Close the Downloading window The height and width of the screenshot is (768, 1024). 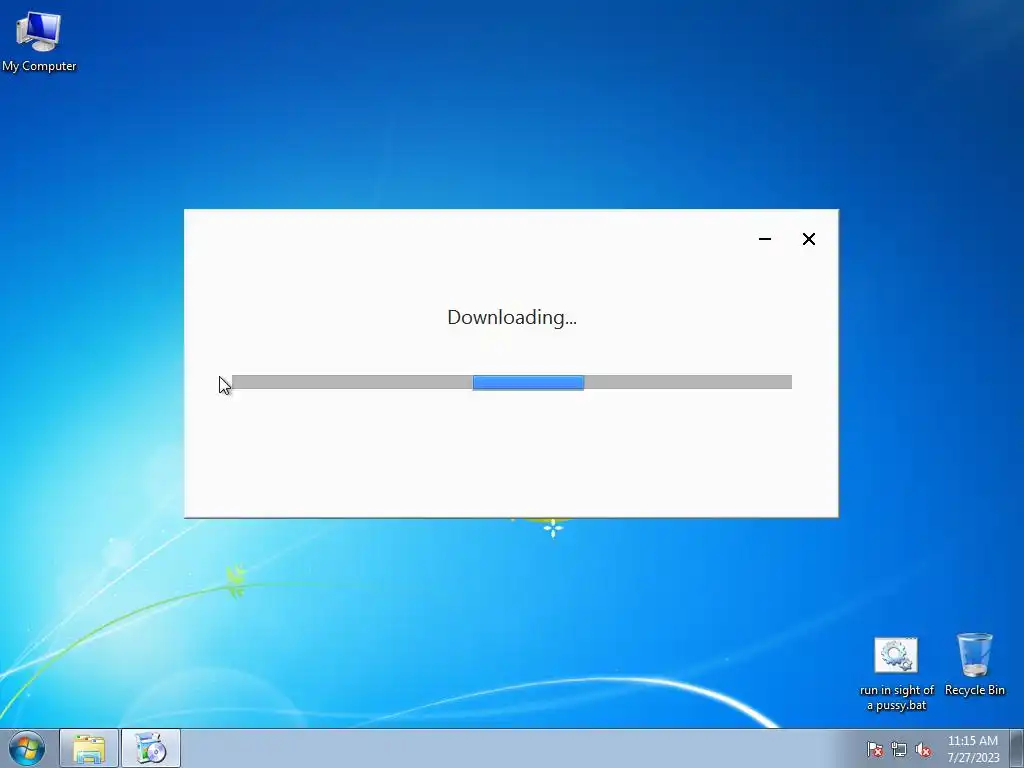click(x=808, y=239)
